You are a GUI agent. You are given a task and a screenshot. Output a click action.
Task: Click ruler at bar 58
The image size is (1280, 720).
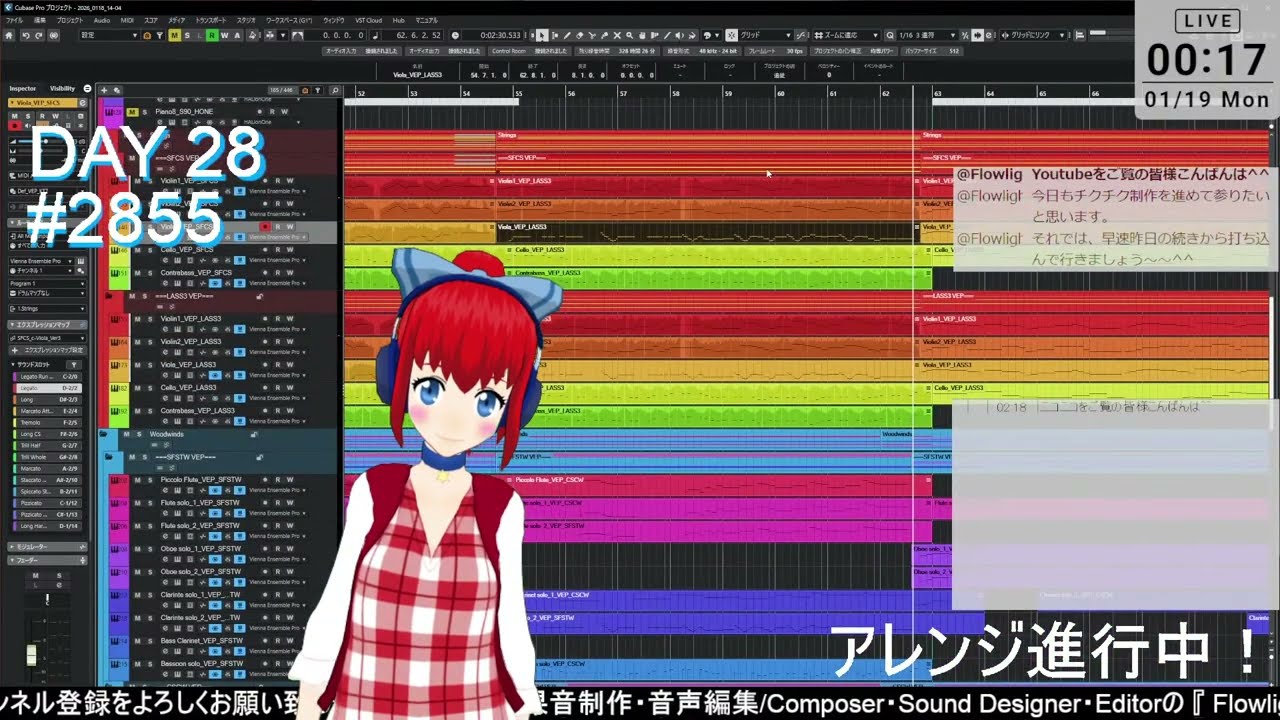pyautogui.click(x=675, y=93)
